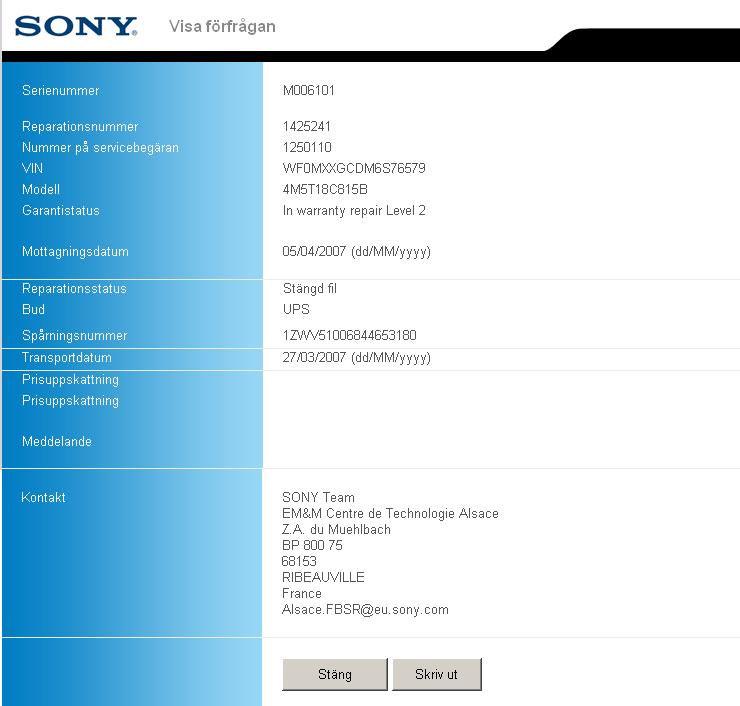Select city RIBEAUVILLE
Viewport: 740px width, 706px height.
tap(323, 577)
